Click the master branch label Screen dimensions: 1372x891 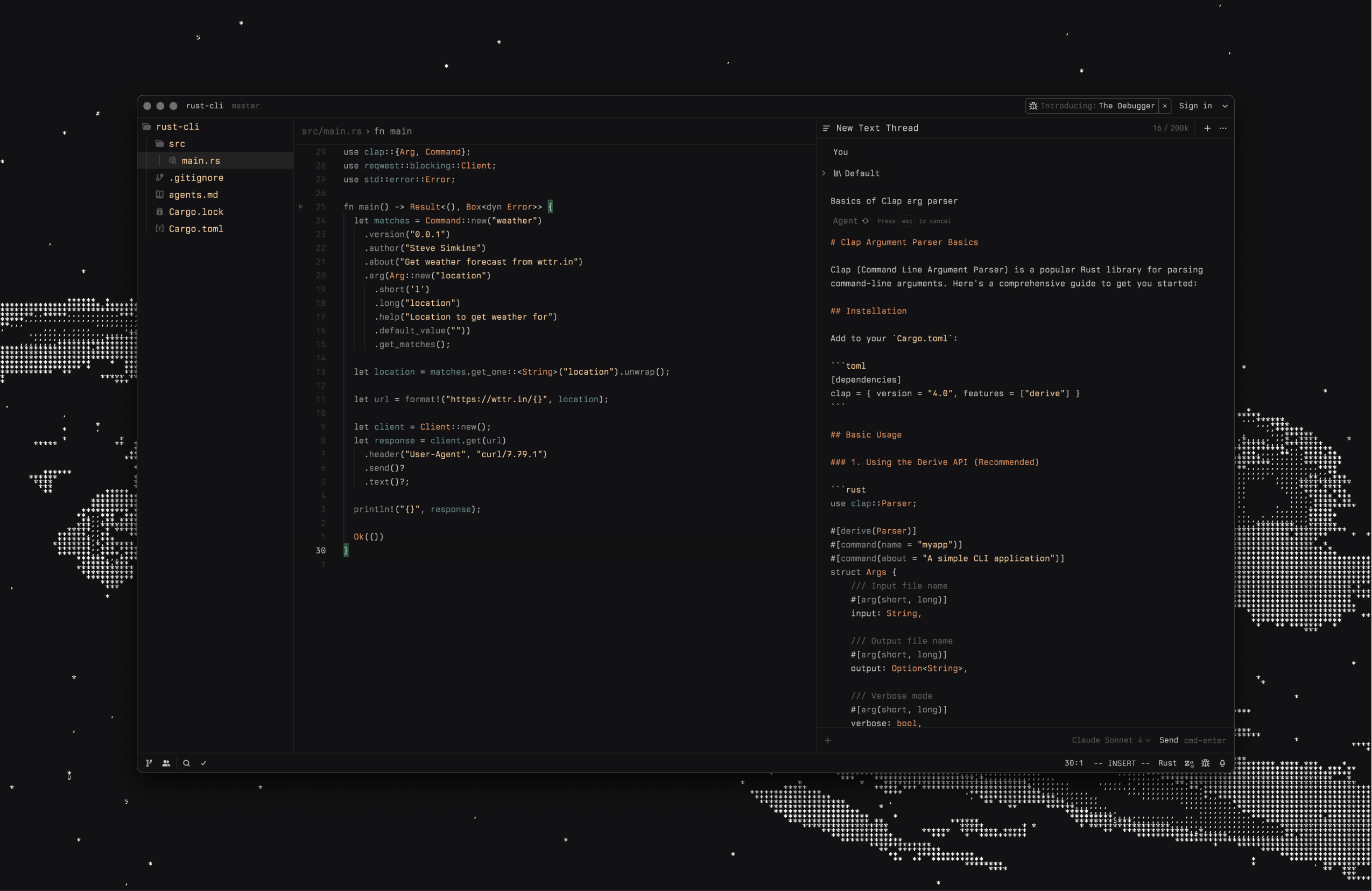245,106
